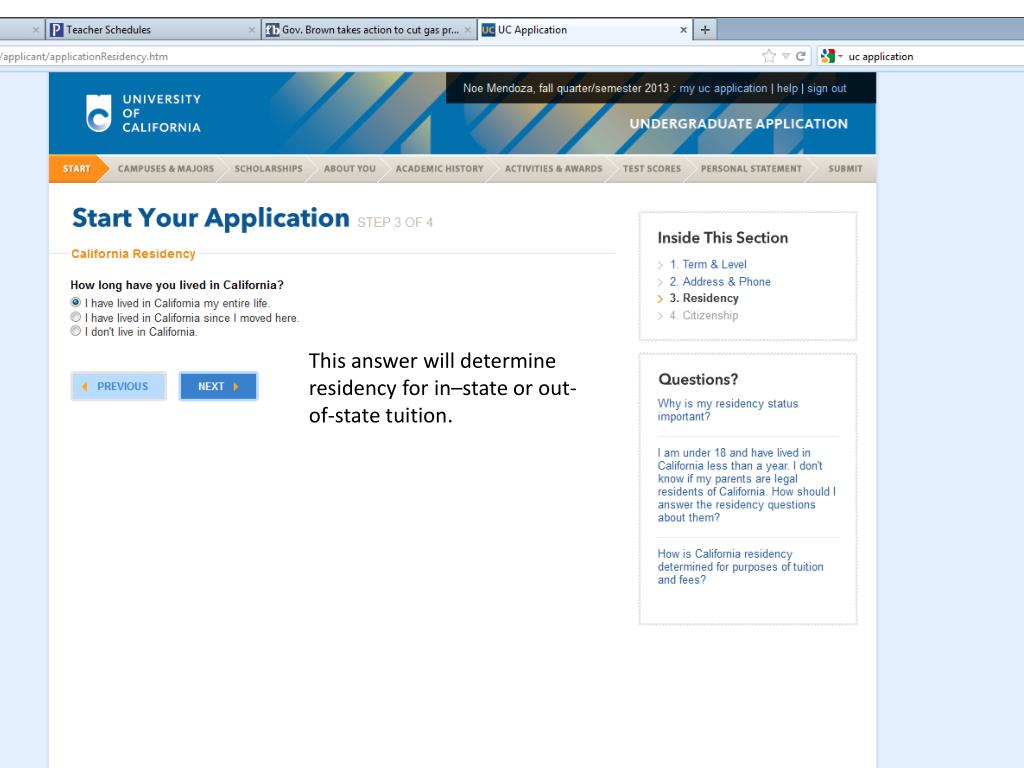1024x768 pixels.
Task: Click the sign out link
Action: tap(827, 88)
